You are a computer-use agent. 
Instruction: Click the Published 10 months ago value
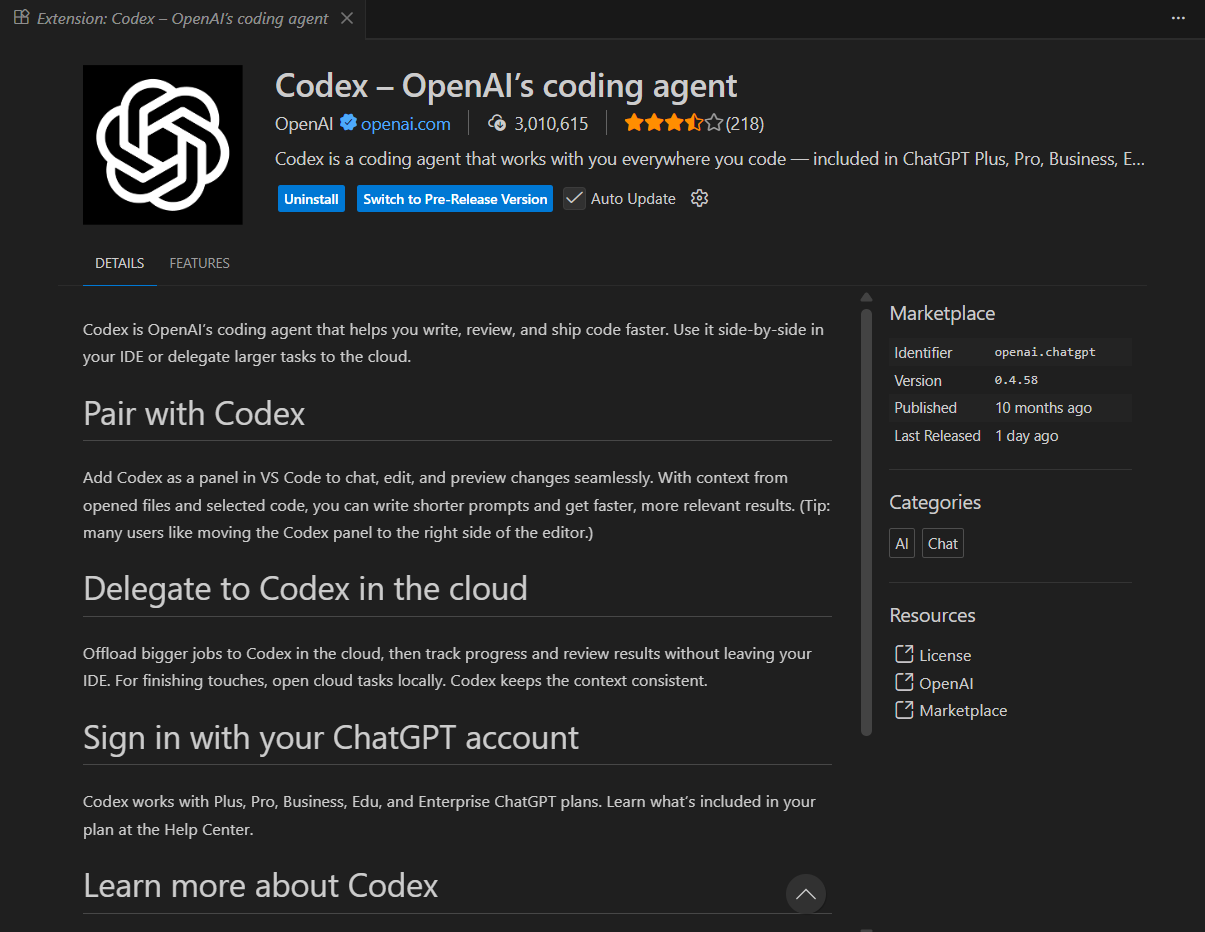pos(1043,408)
